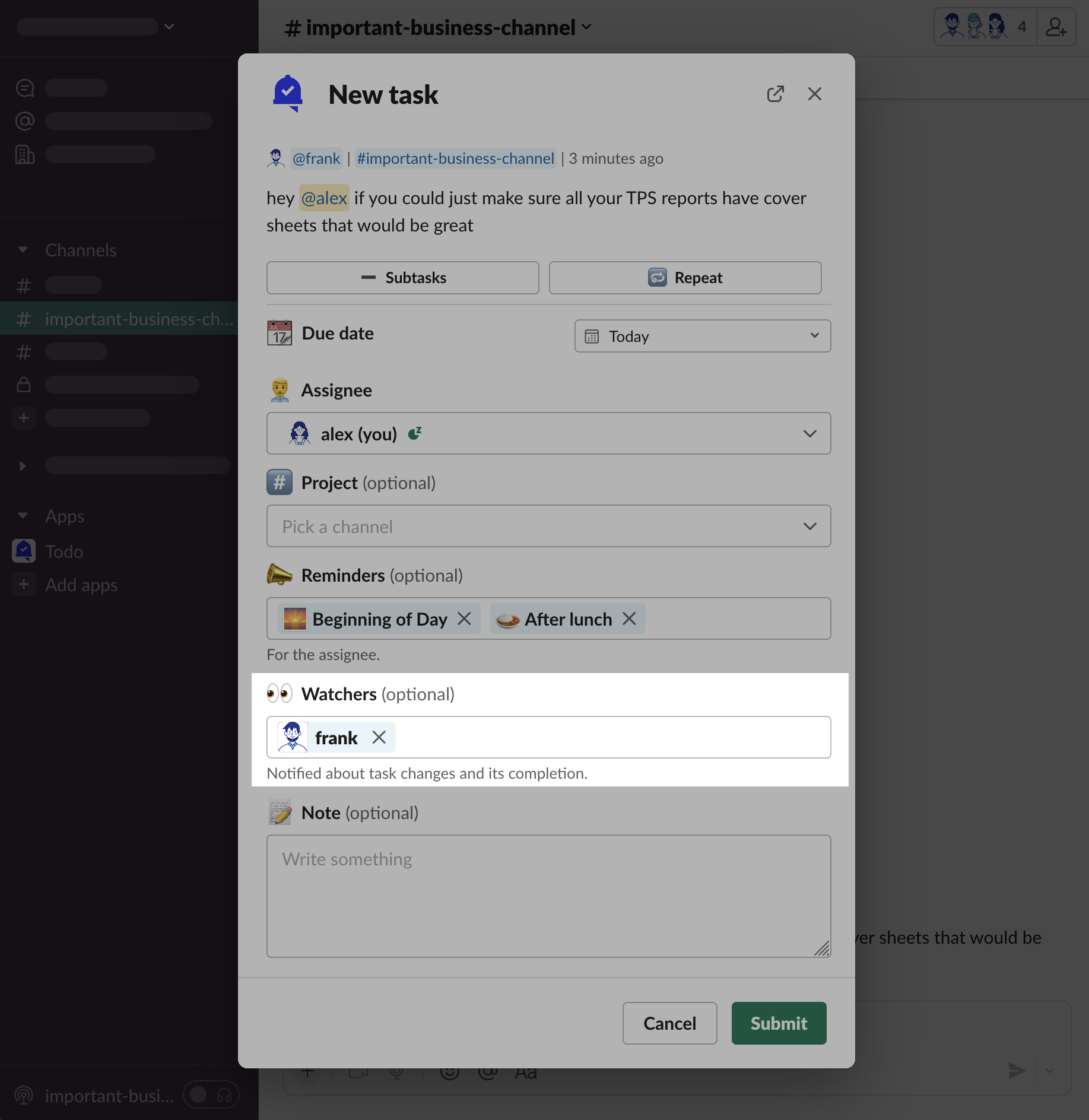Screen dimensions: 1089x1120
Task: Open the Project channel picker
Action: (x=548, y=526)
